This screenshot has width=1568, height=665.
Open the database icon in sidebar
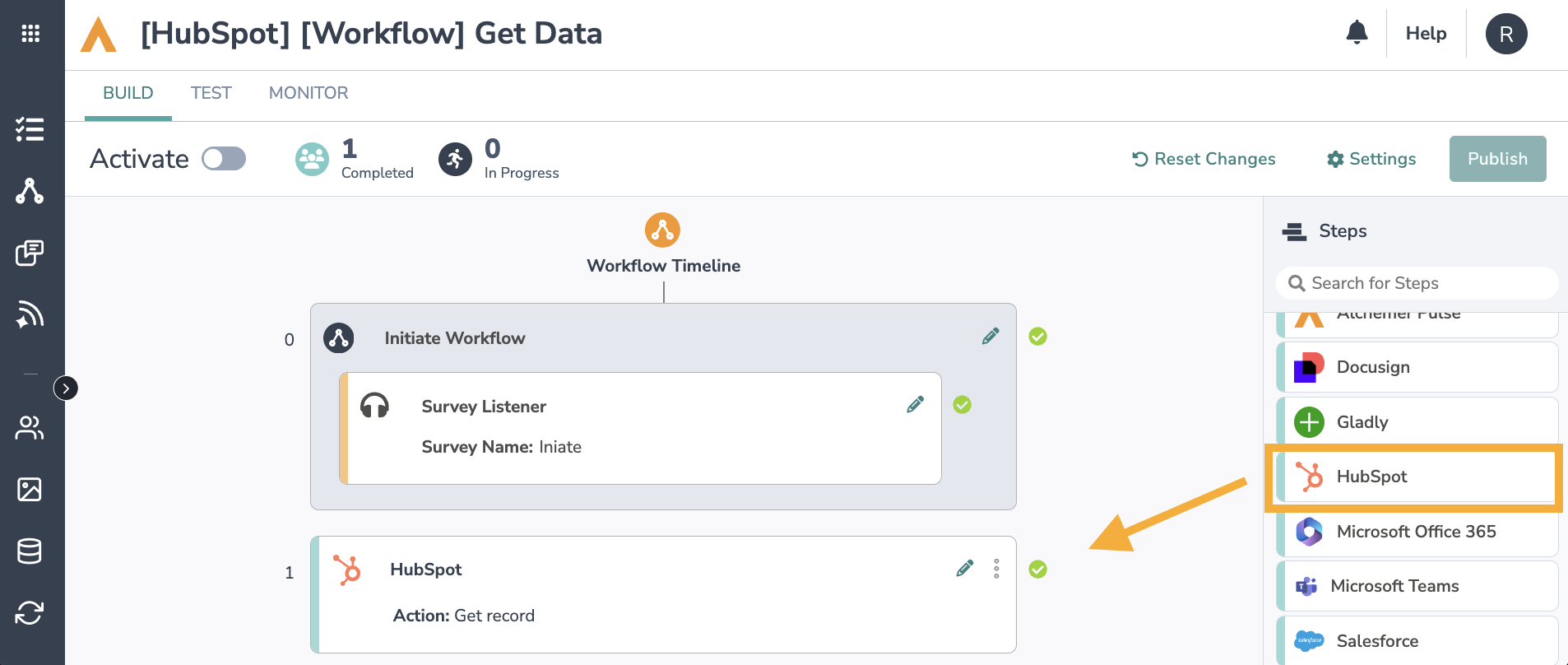pos(30,551)
